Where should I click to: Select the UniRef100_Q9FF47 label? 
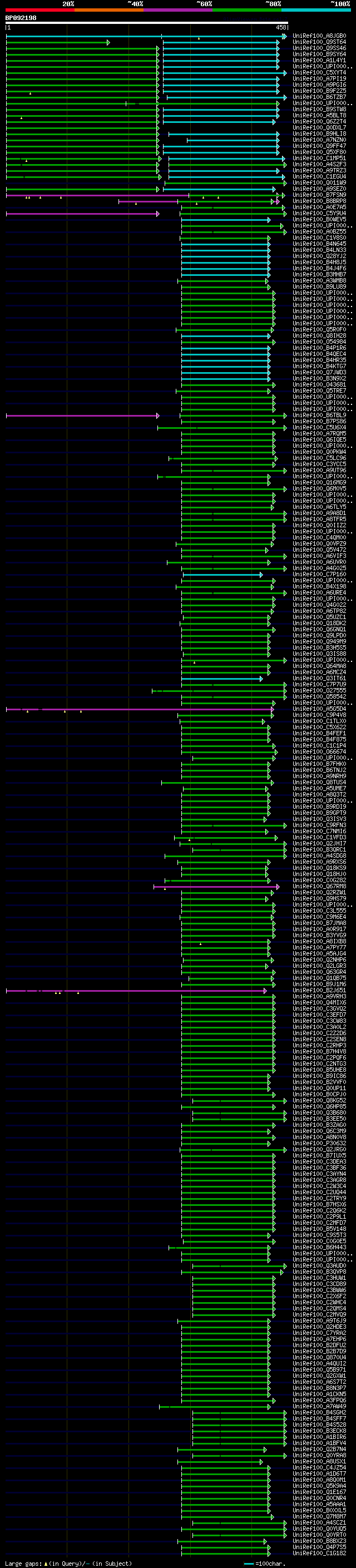point(319,146)
